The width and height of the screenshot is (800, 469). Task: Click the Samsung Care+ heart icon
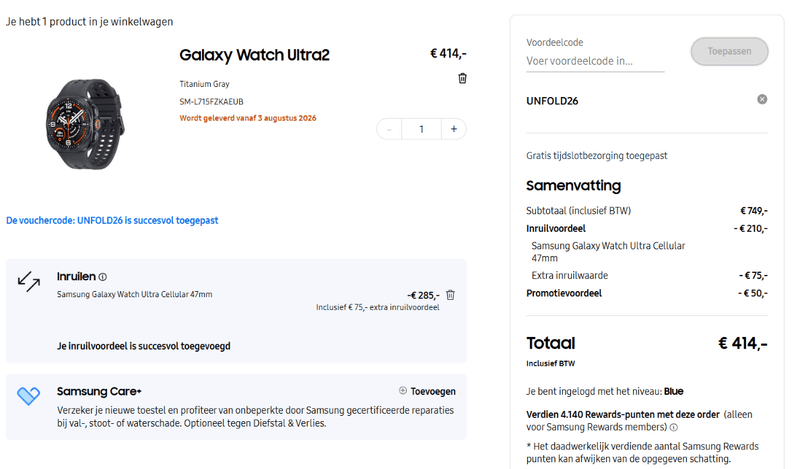(29, 396)
